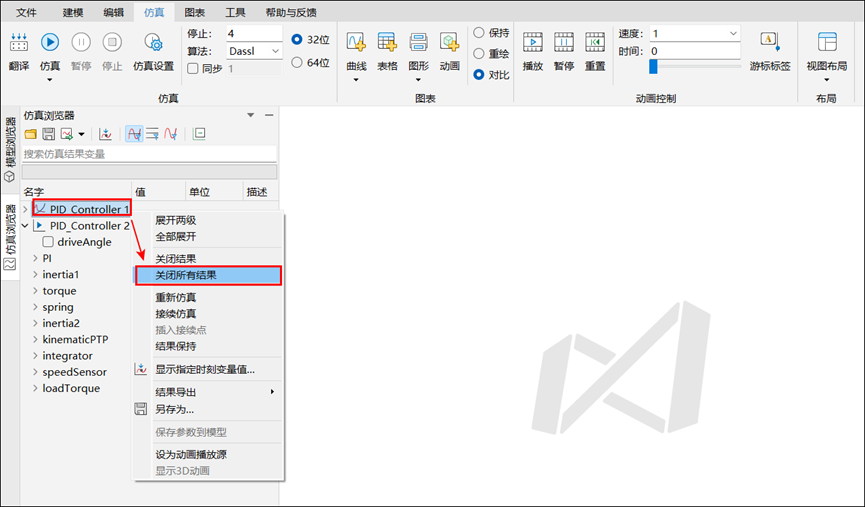Viewport: 865px width, 507px height.
Task: Switch to the 建模 tab
Action: click(73, 12)
